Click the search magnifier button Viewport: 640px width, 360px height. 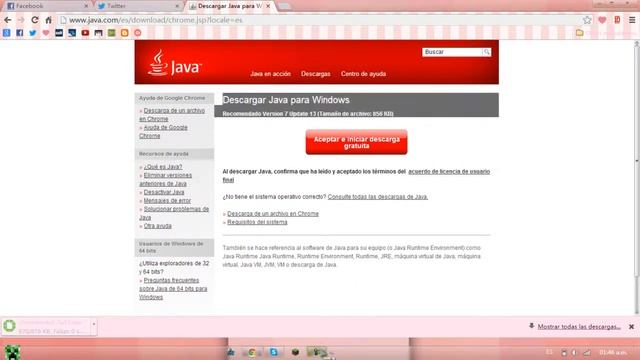[487, 52]
